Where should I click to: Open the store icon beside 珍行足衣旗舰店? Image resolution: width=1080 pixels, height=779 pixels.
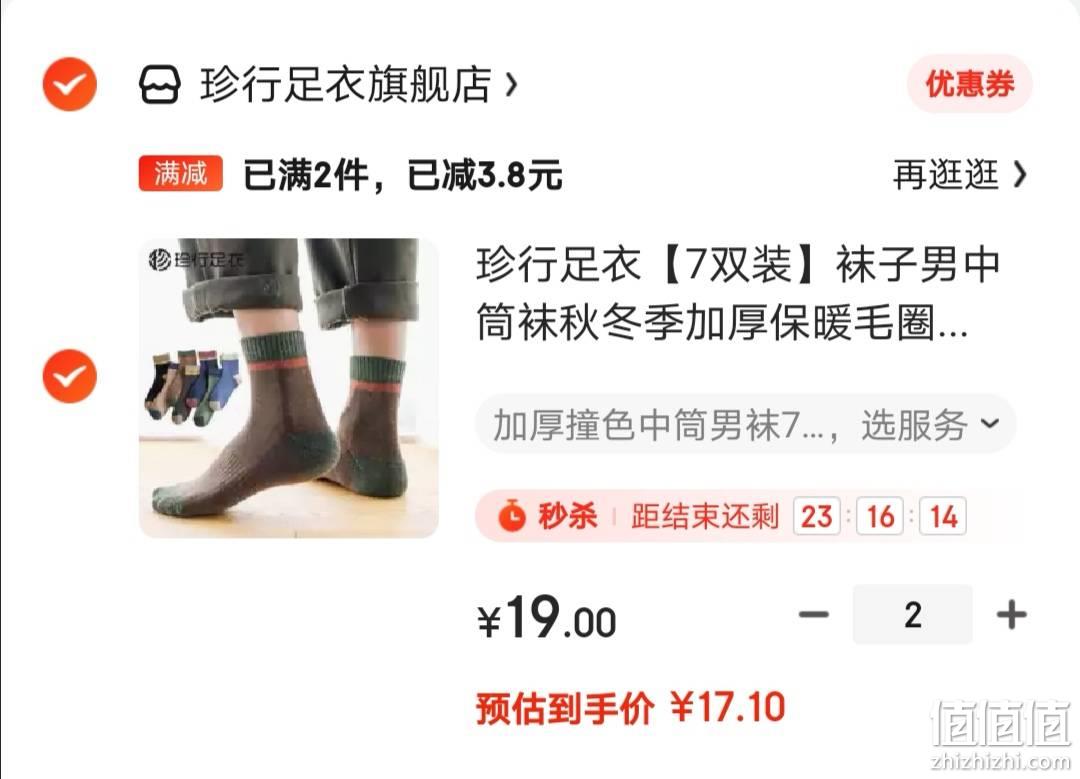(160, 85)
